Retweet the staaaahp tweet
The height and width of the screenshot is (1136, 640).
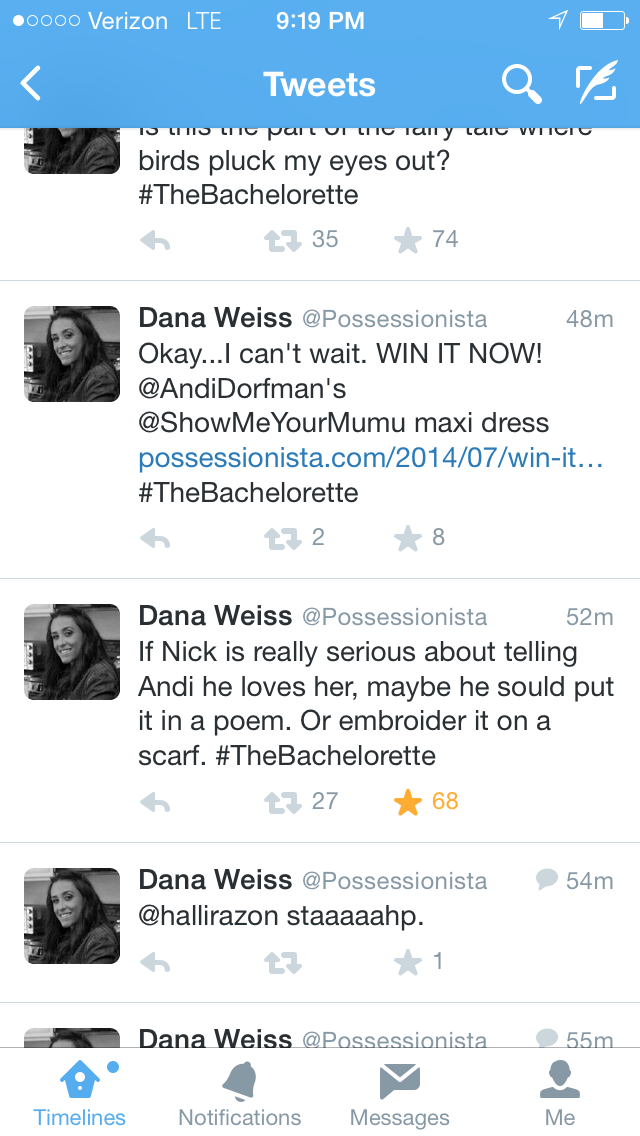point(282,963)
